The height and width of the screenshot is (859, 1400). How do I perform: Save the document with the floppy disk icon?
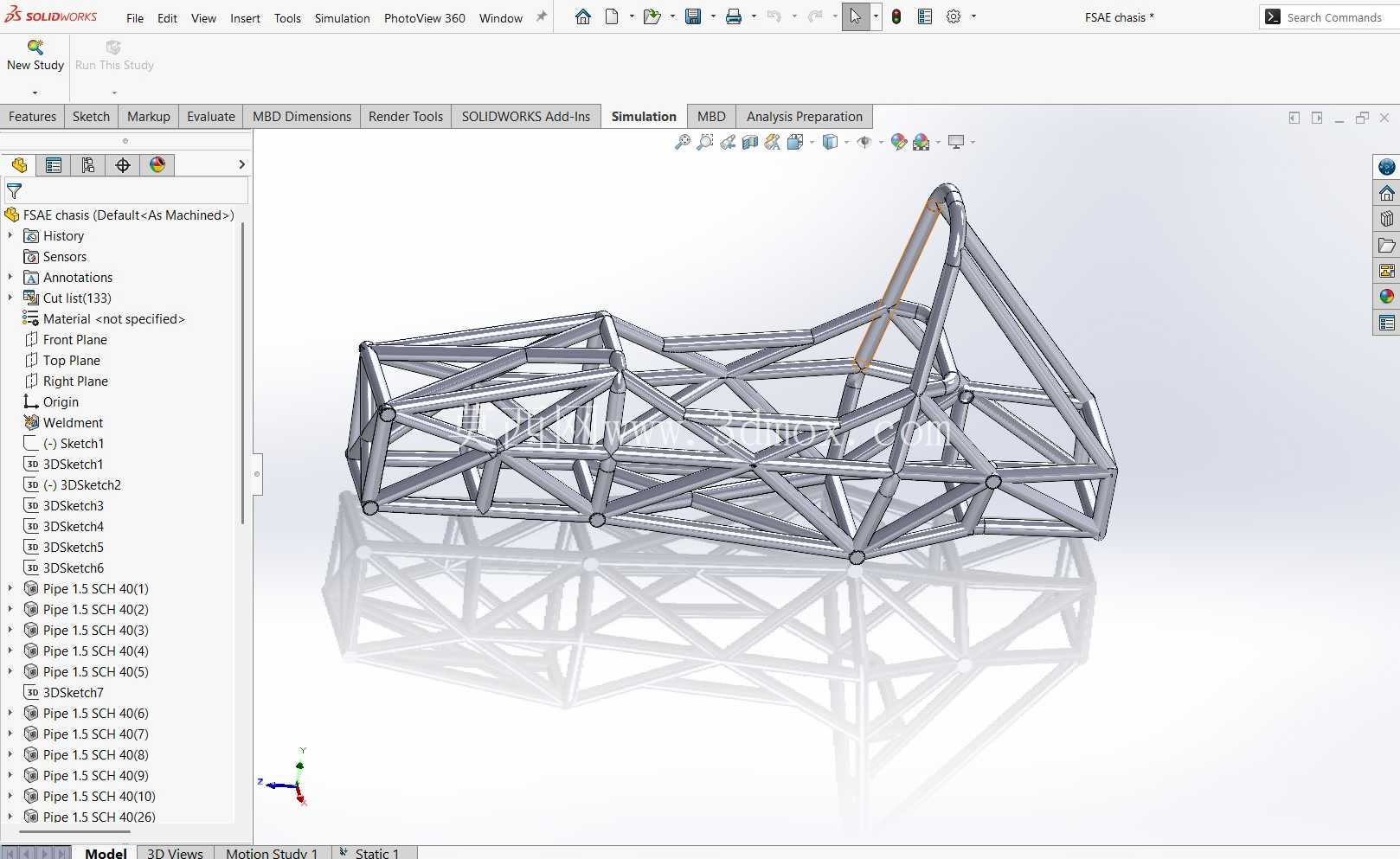[x=693, y=16]
